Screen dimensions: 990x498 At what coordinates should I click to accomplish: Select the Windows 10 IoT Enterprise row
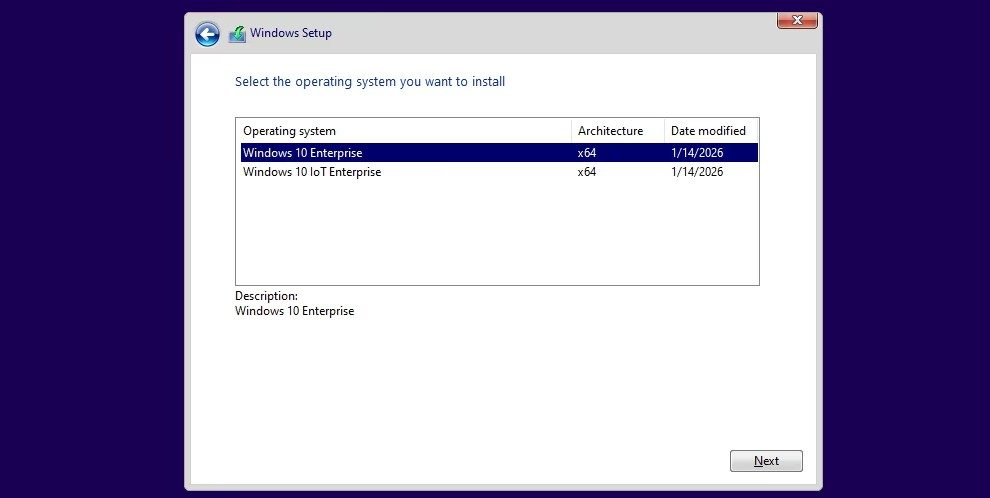click(x=499, y=172)
